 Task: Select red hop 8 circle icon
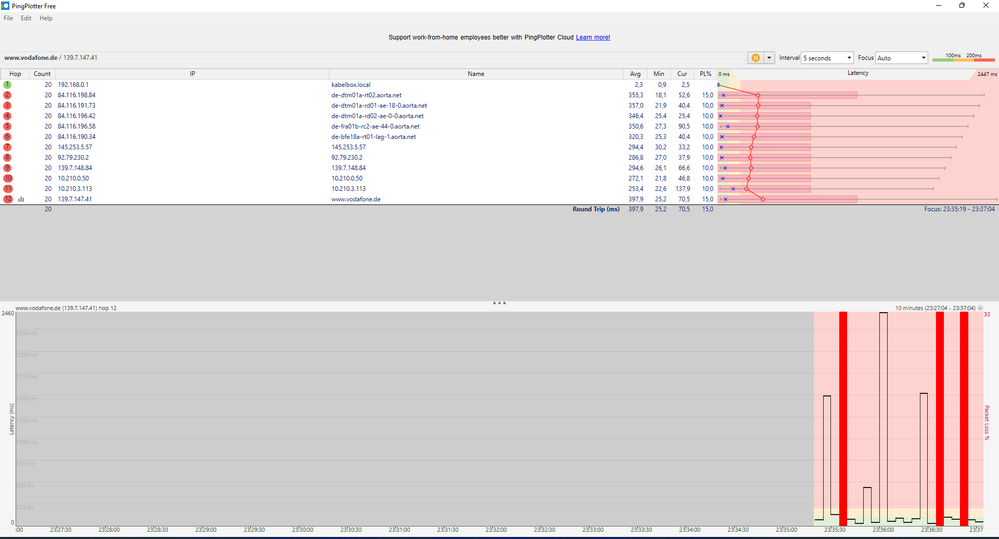(8, 157)
